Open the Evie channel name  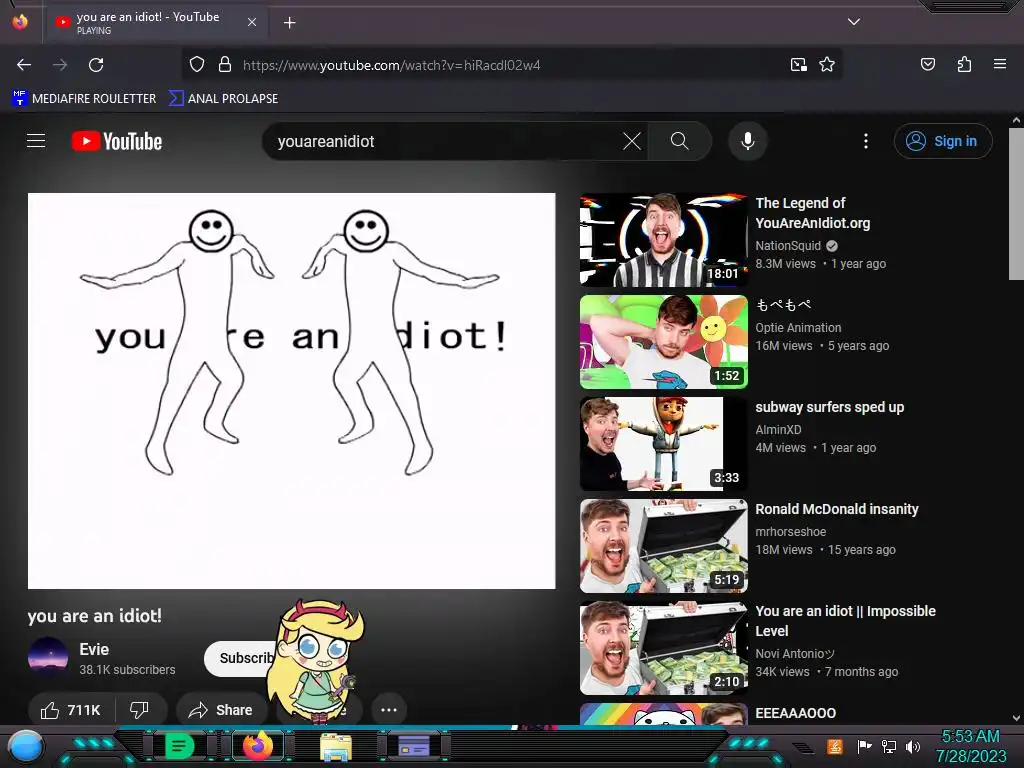(x=94, y=649)
